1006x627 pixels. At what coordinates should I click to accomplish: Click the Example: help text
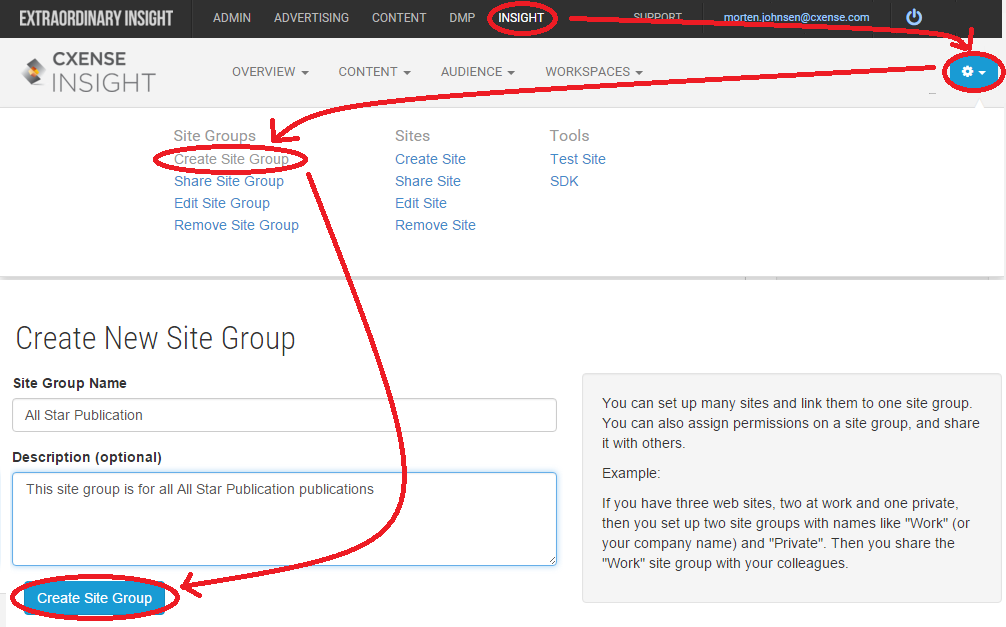point(631,473)
